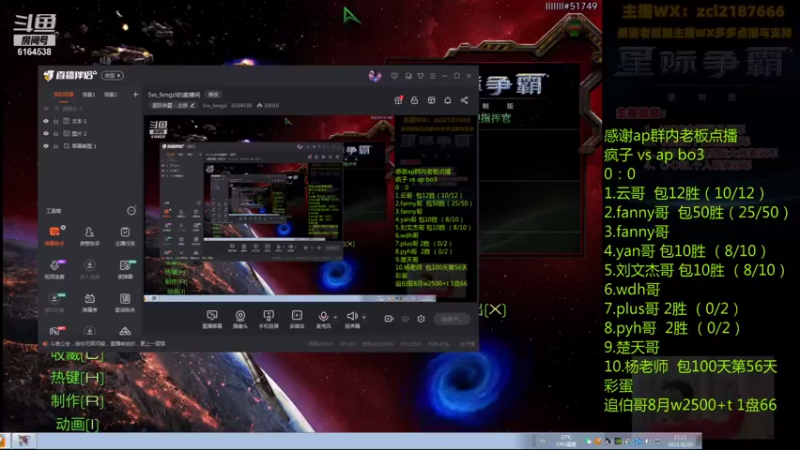The image size is (800, 450).
Task: Switch to the 场景2 tab
Action: click(x=110, y=95)
